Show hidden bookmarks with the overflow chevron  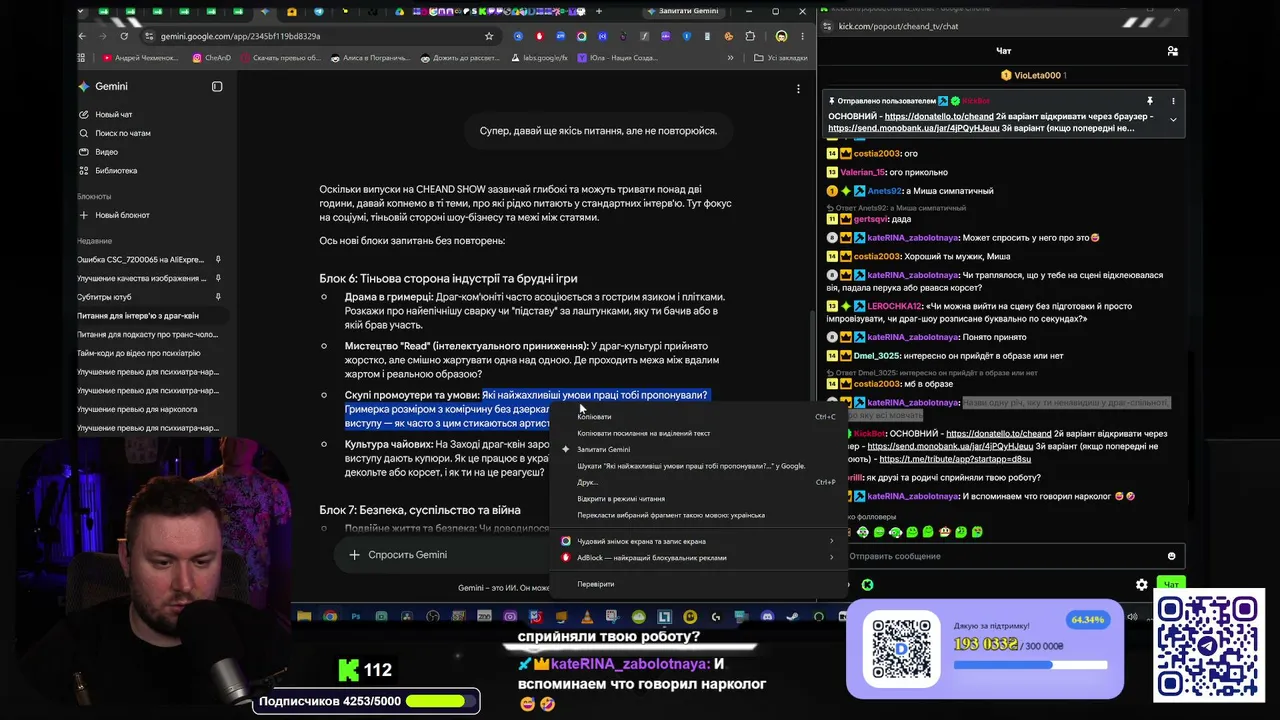click(732, 58)
